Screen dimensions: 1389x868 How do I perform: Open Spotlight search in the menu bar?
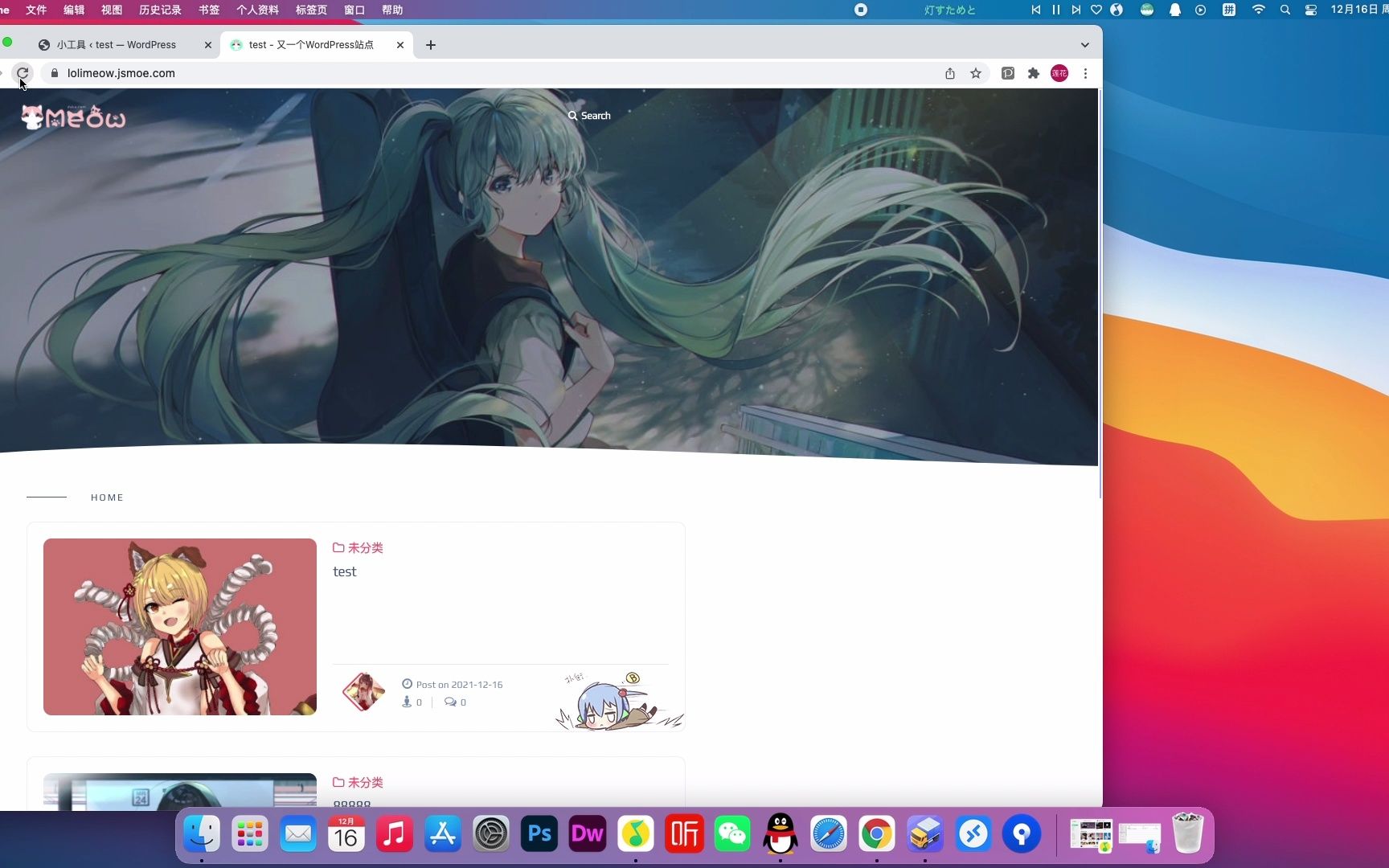[1285, 10]
